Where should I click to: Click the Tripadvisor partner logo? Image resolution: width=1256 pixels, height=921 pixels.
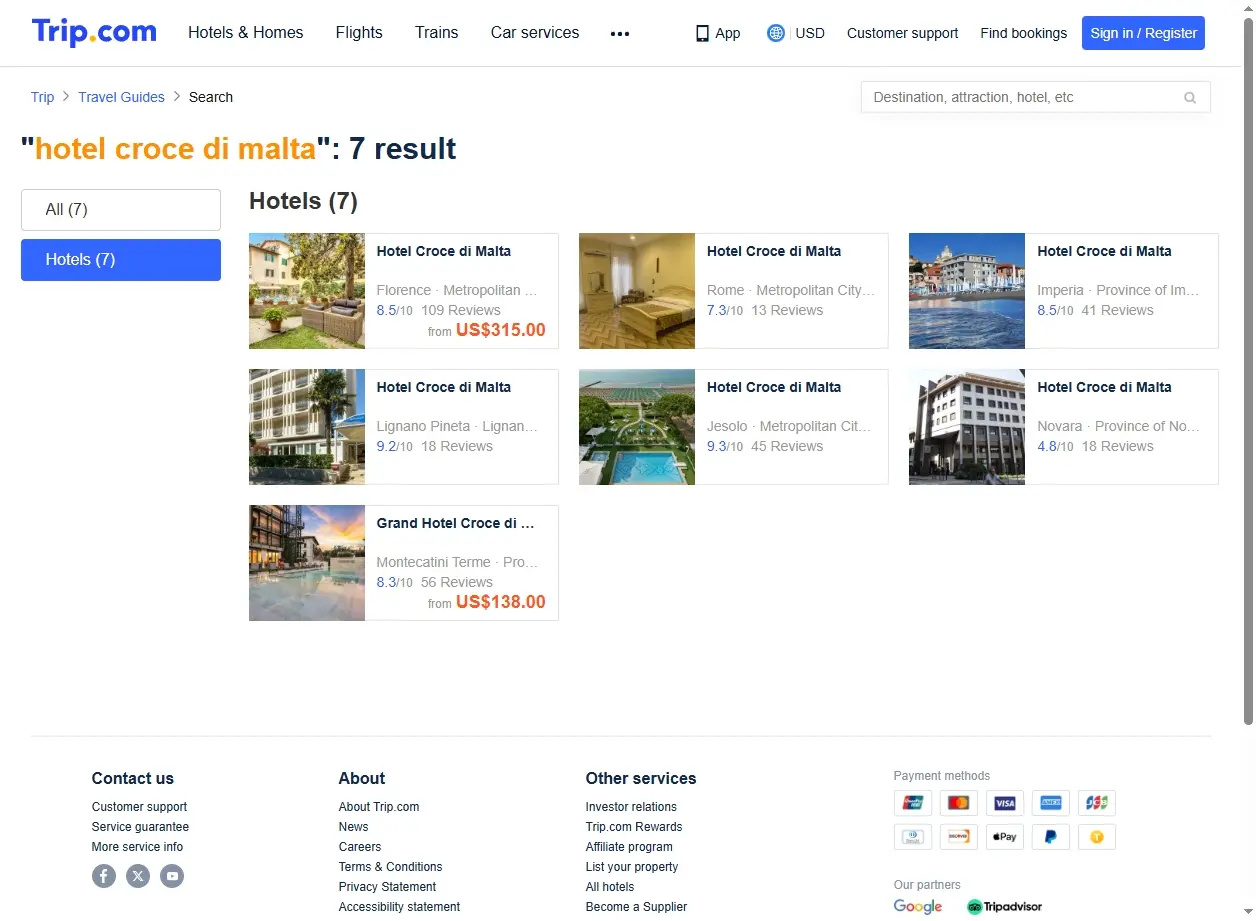(x=1004, y=907)
